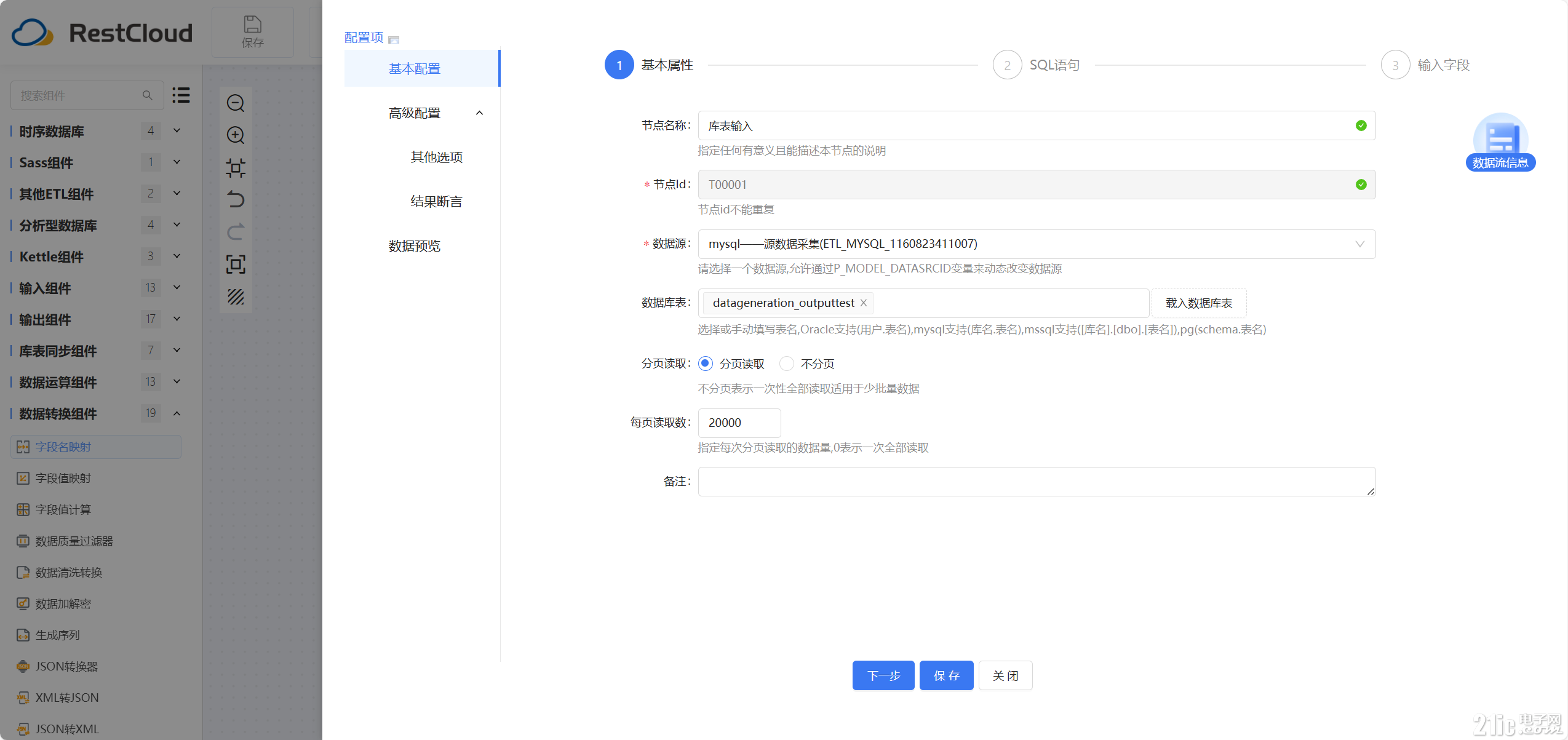The image size is (1568, 740).
Task: Select the 字段名映射 component
Action: 96,447
